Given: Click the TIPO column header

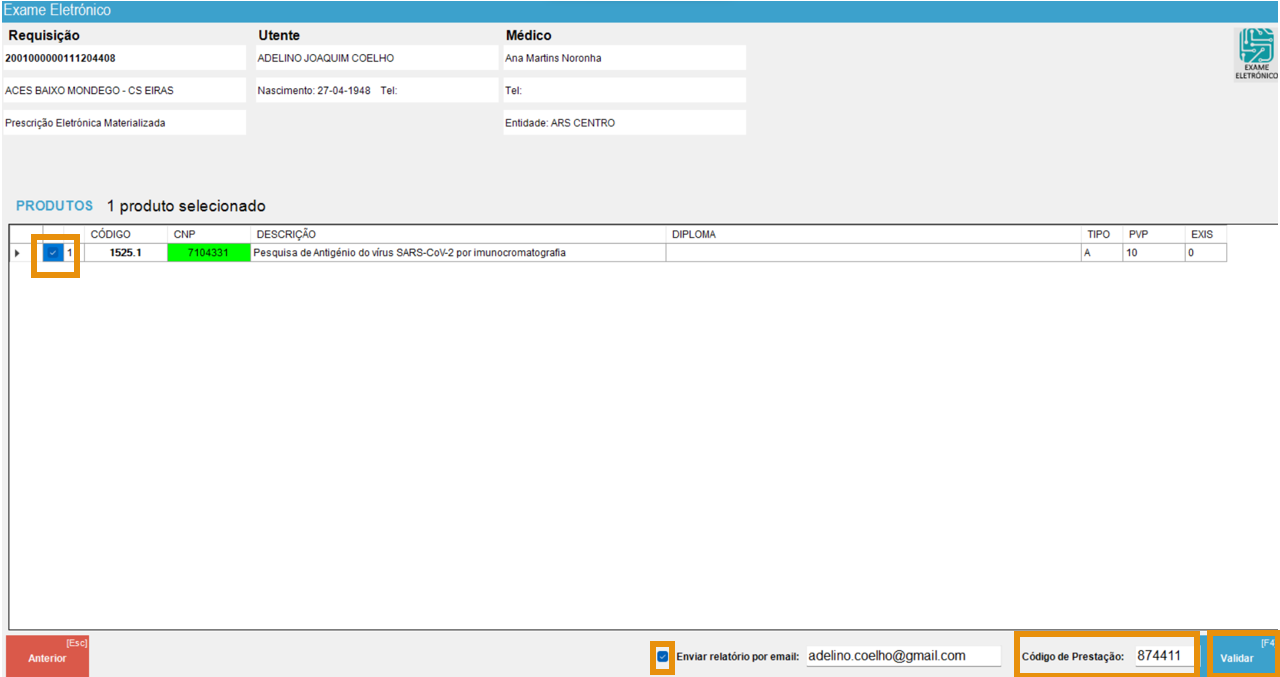Looking at the screenshot, I should [1101, 235].
